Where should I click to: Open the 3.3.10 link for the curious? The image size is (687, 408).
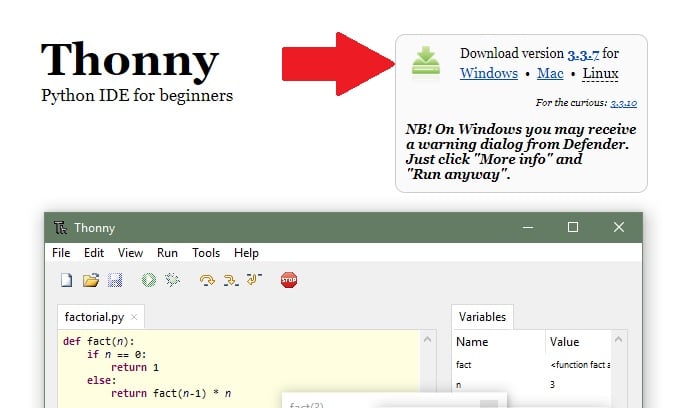coord(623,103)
